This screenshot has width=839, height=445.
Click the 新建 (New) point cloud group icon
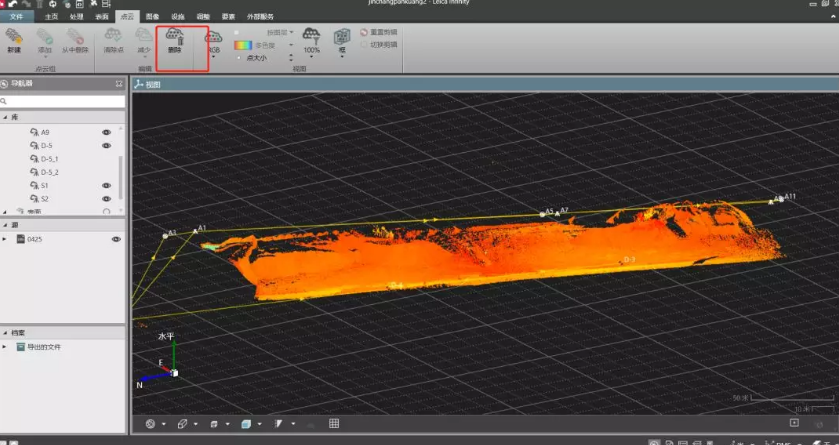pyautogui.click(x=14, y=37)
